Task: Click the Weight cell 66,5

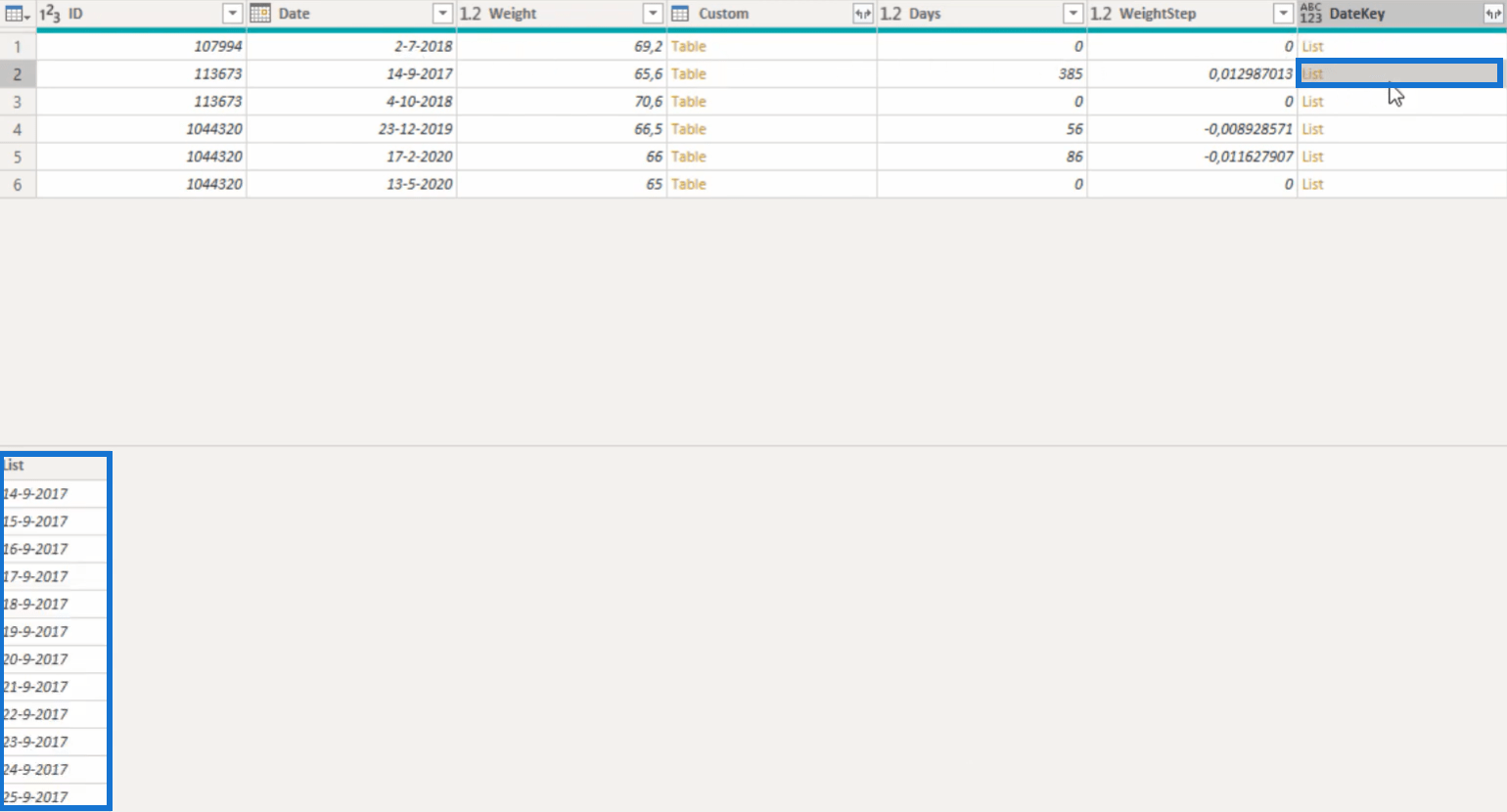Action: [562, 129]
